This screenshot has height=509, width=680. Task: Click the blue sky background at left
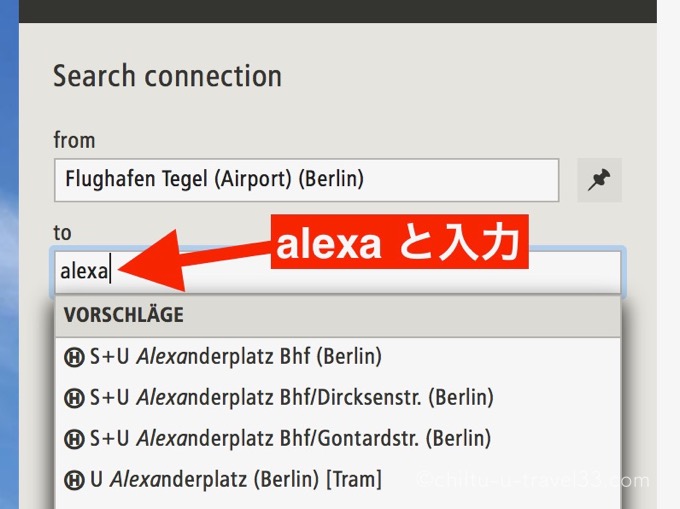tap(9, 254)
